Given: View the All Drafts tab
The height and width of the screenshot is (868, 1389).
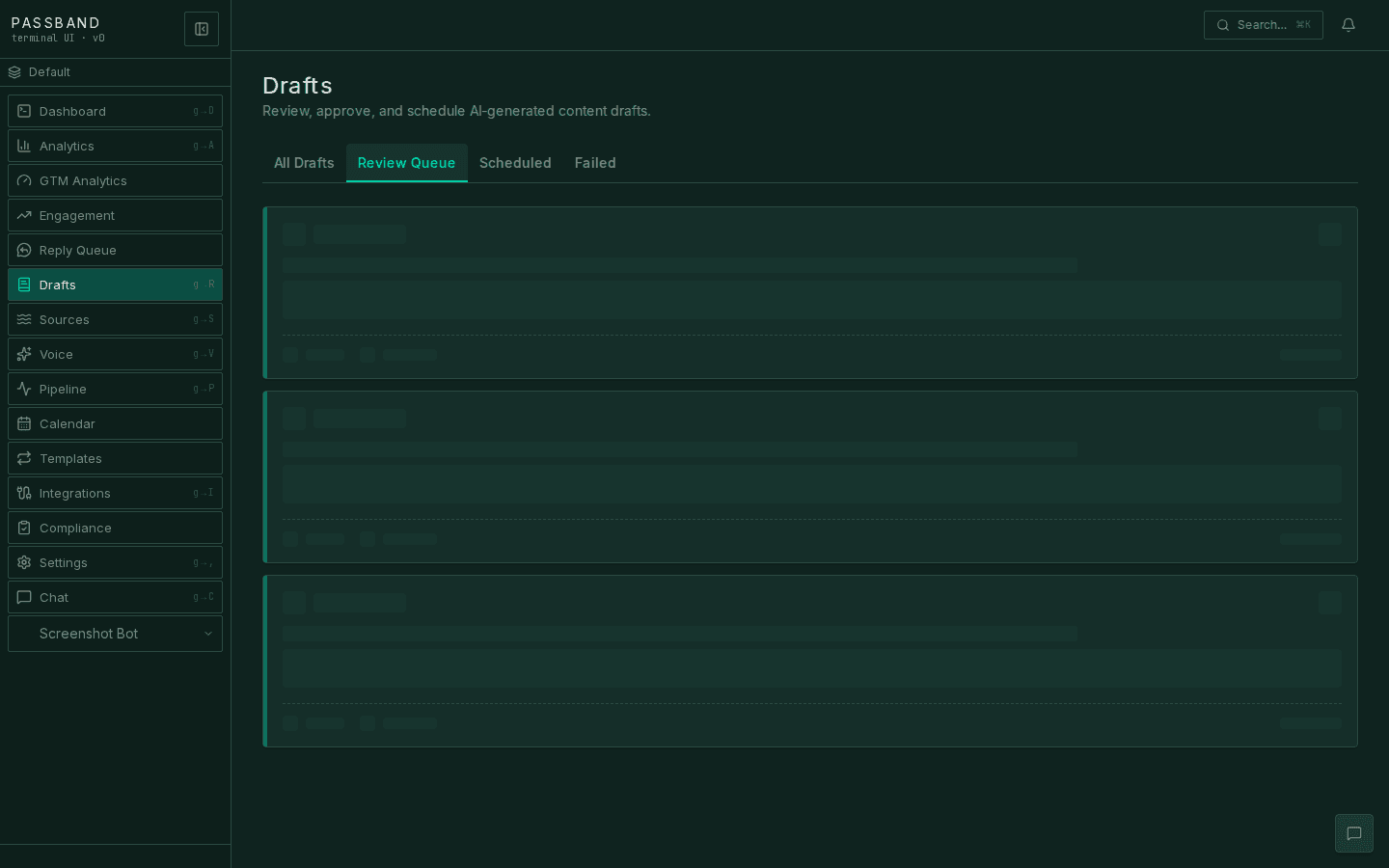Looking at the screenshot, I should pyautogui.click(x=304, y=162).
